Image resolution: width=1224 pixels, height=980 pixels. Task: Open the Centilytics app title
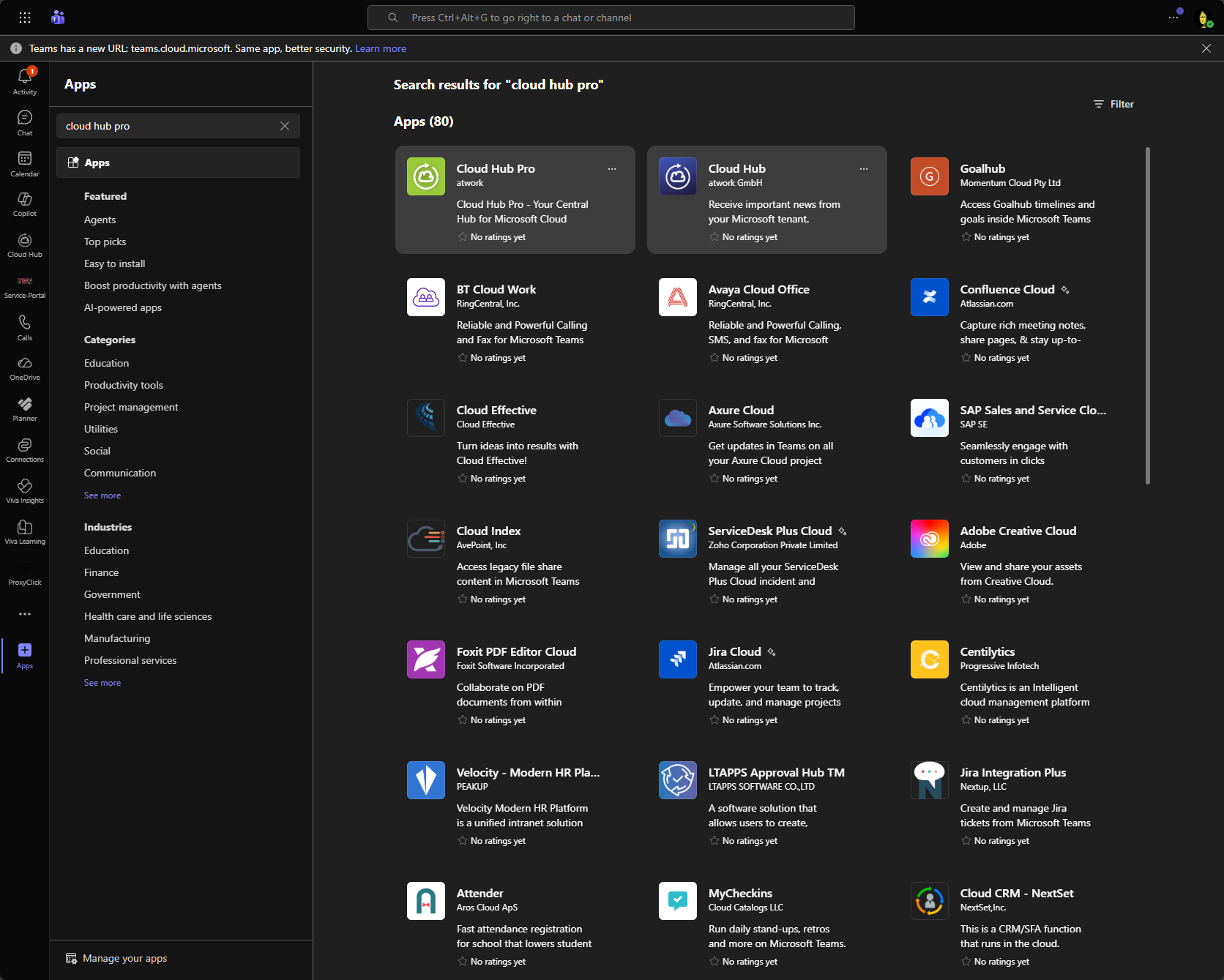point(988,652)
